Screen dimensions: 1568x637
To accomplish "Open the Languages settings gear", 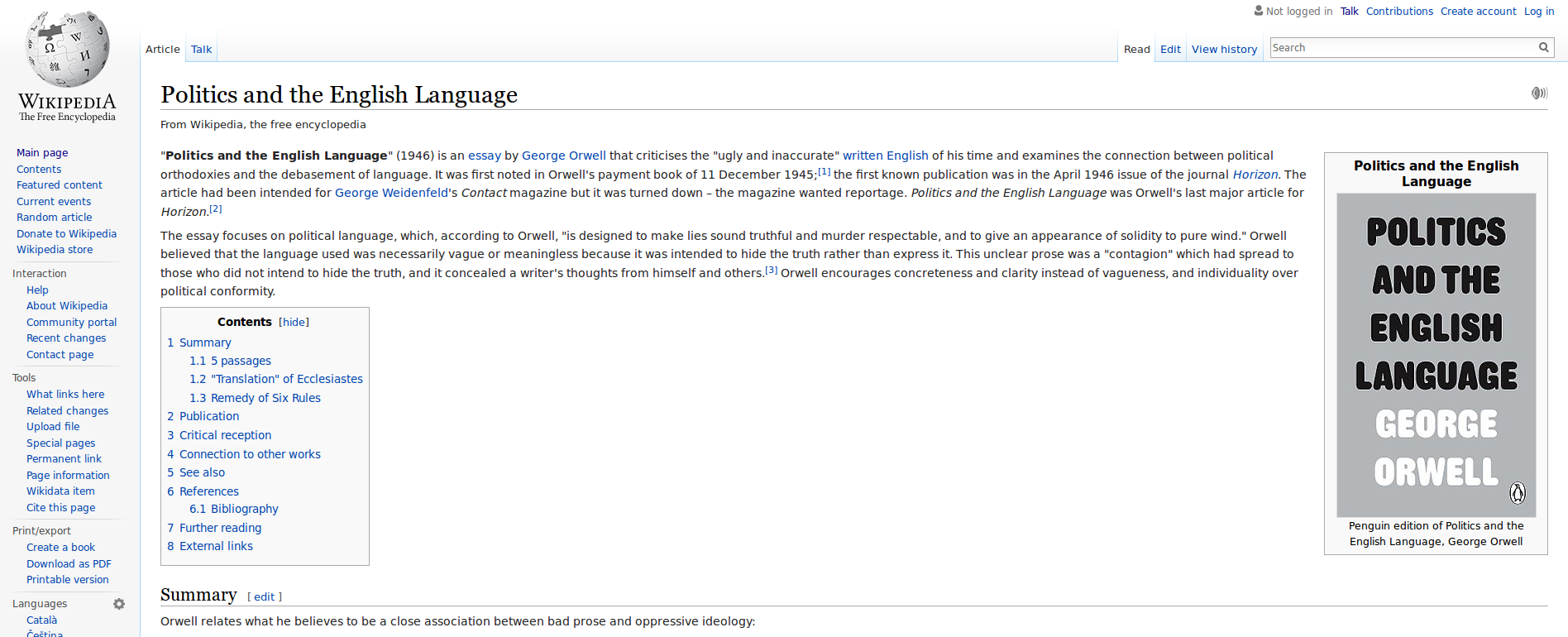I will pos(119,604).
